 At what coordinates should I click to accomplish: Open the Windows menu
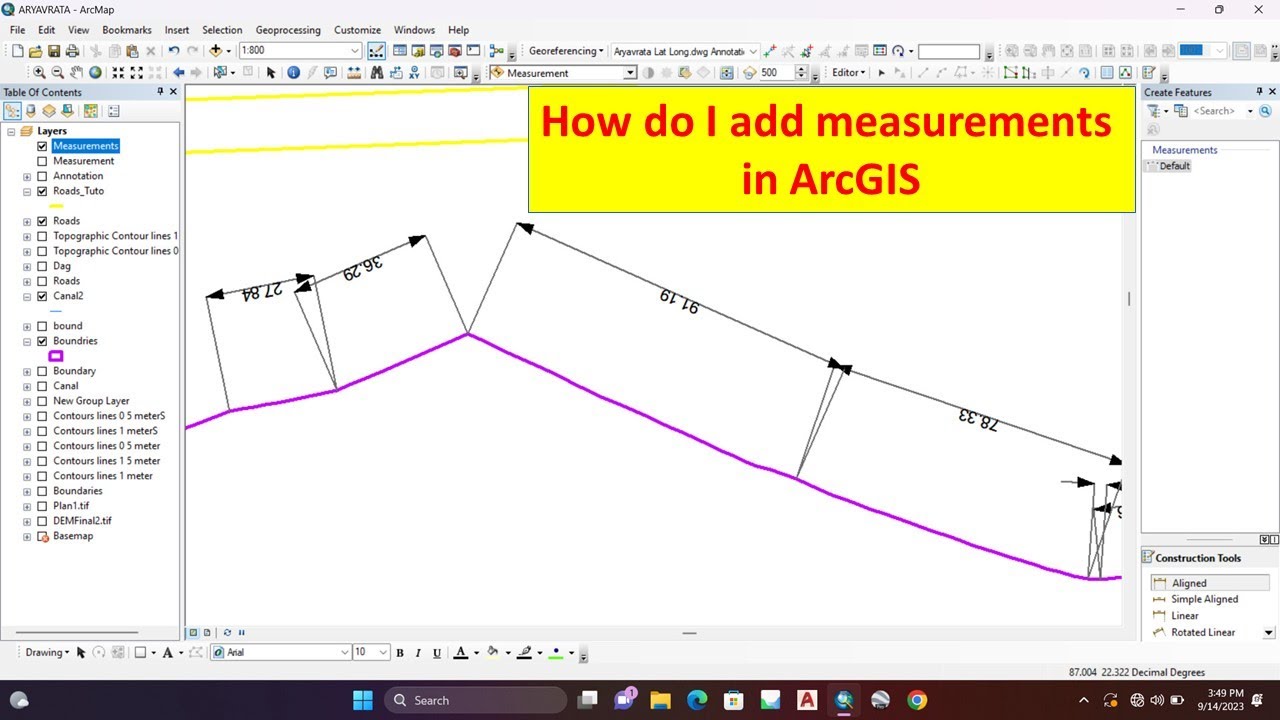tap(414, 30)
